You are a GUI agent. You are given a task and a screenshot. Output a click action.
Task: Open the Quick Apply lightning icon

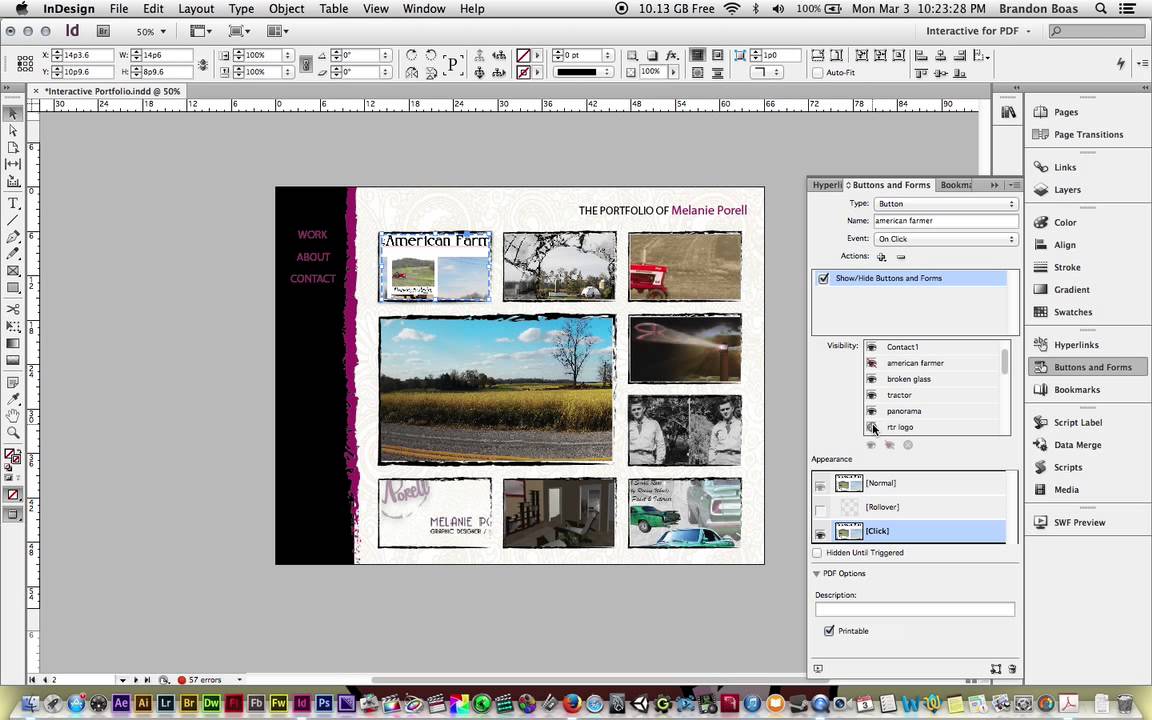click(1120, 63)
